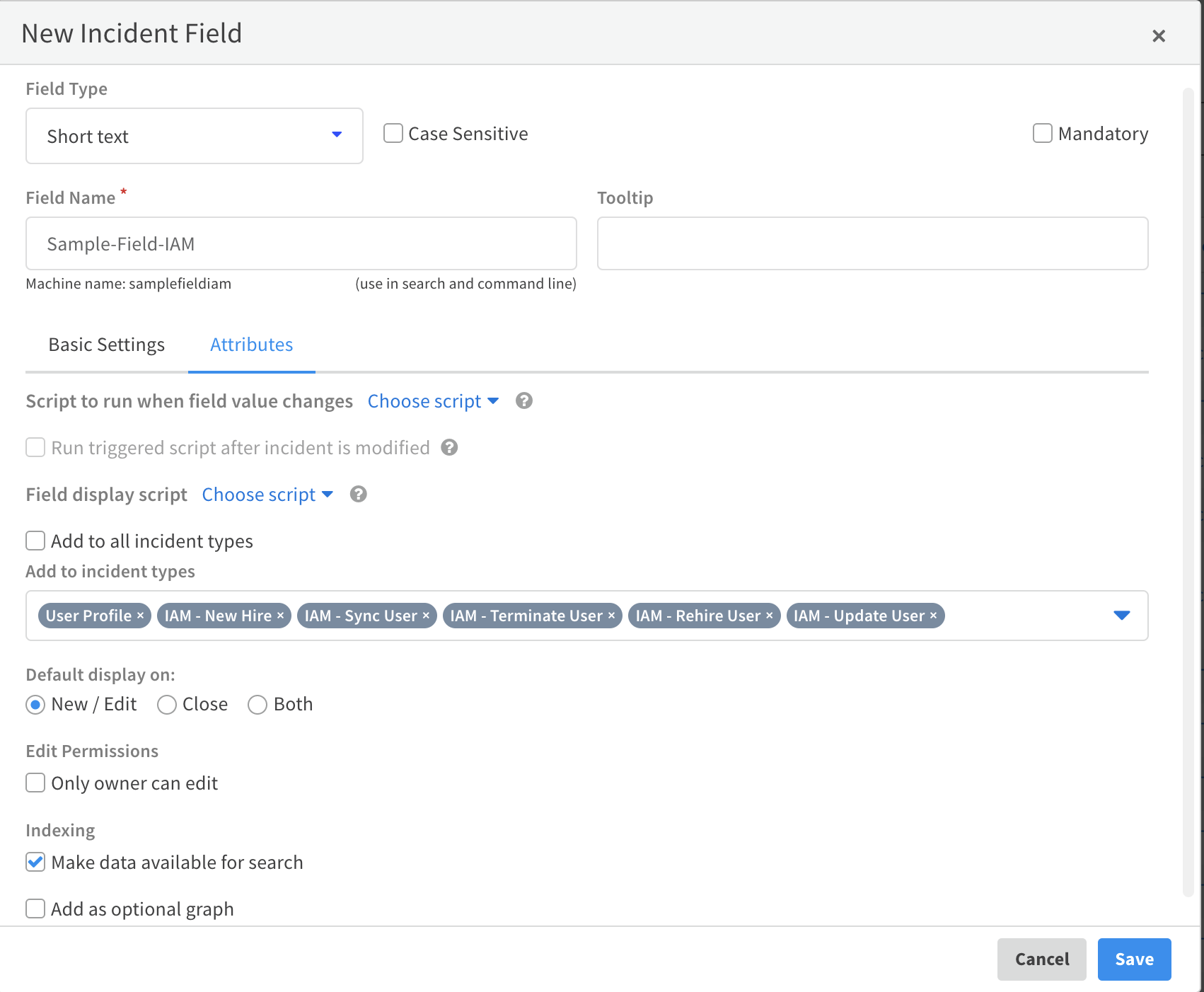Screen dimensions: 1204x992
Task: Open help for field value change script
Action: point(523,401)
